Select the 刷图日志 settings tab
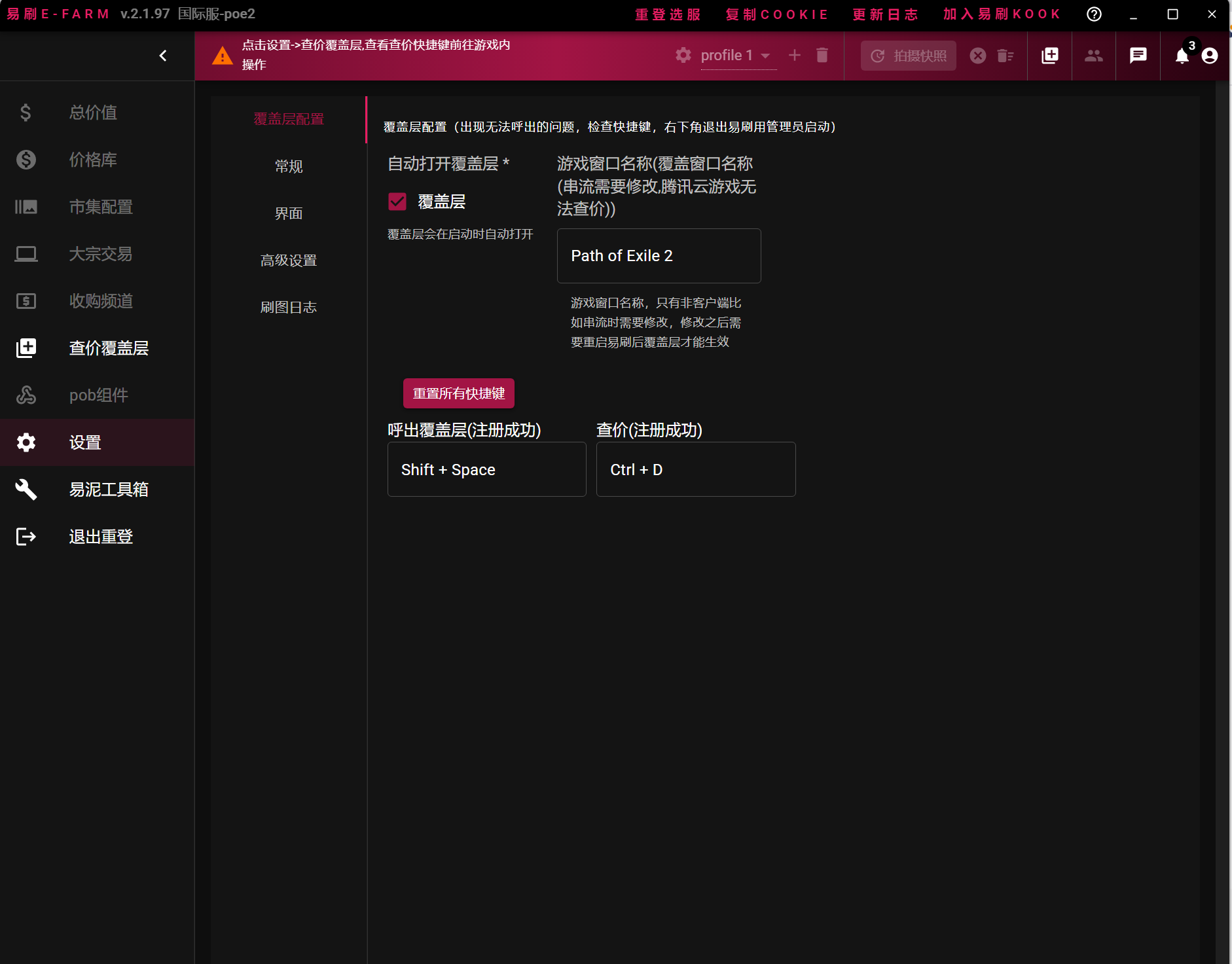Screen dimensions: 1232x964 289,308
